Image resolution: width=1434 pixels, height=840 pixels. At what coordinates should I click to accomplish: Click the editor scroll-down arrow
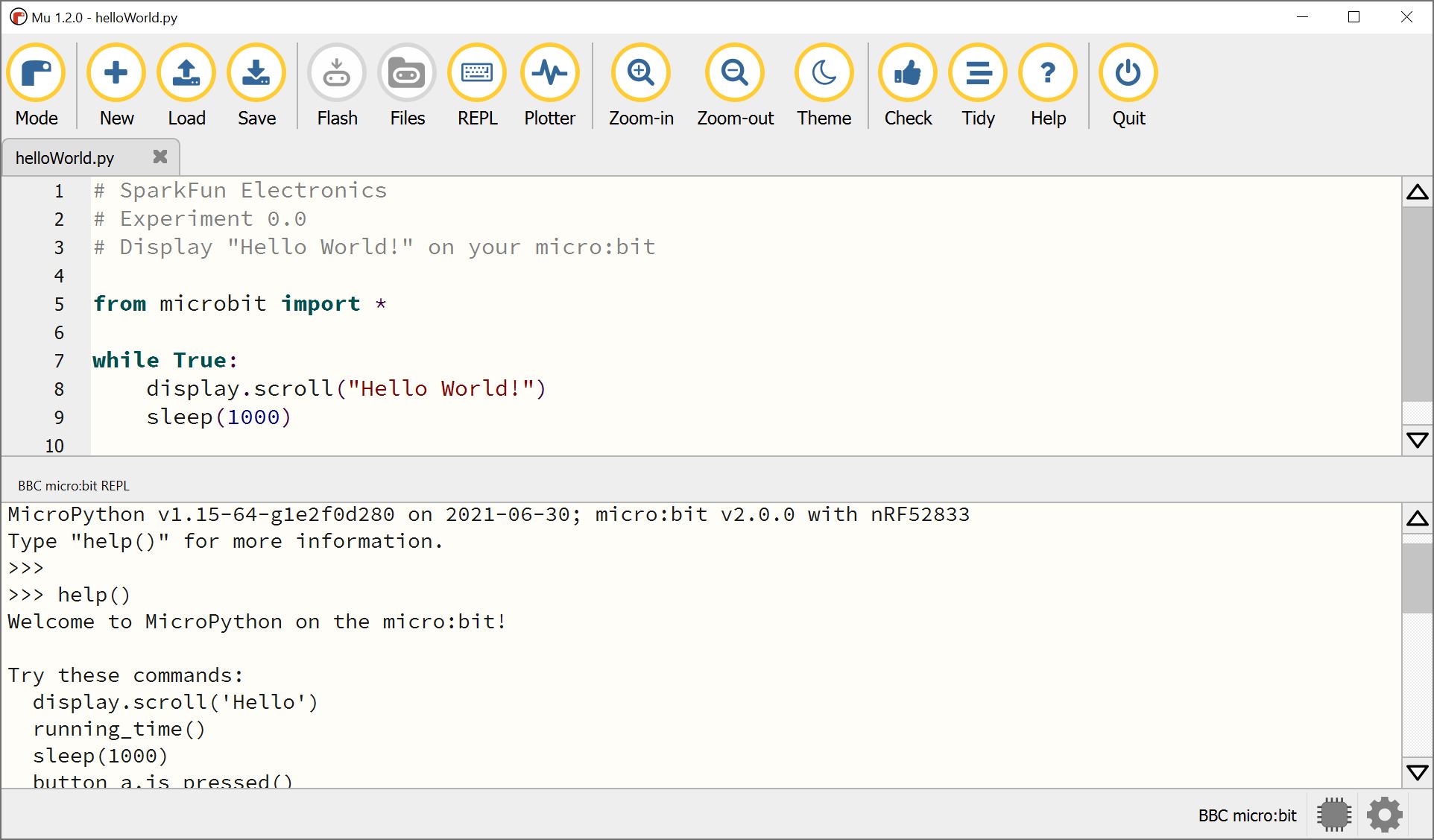1417,440
